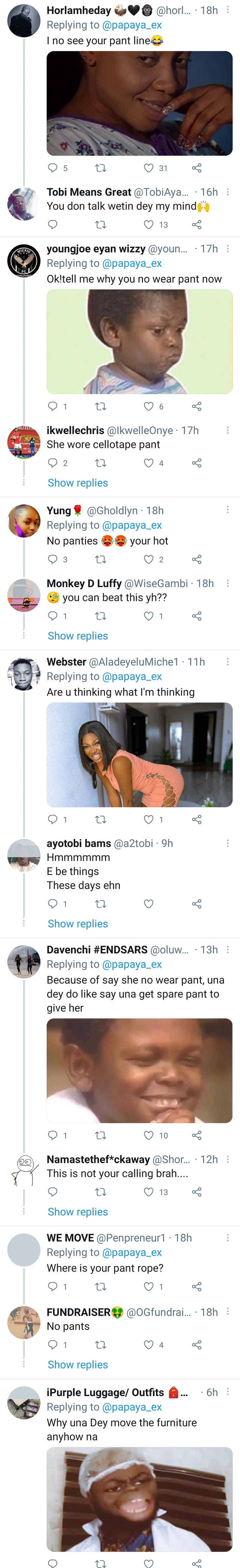The image size is (240, 1568).
Task: Share Namastethef*ckaway's tweet
Action: [x=196, y=1192]
